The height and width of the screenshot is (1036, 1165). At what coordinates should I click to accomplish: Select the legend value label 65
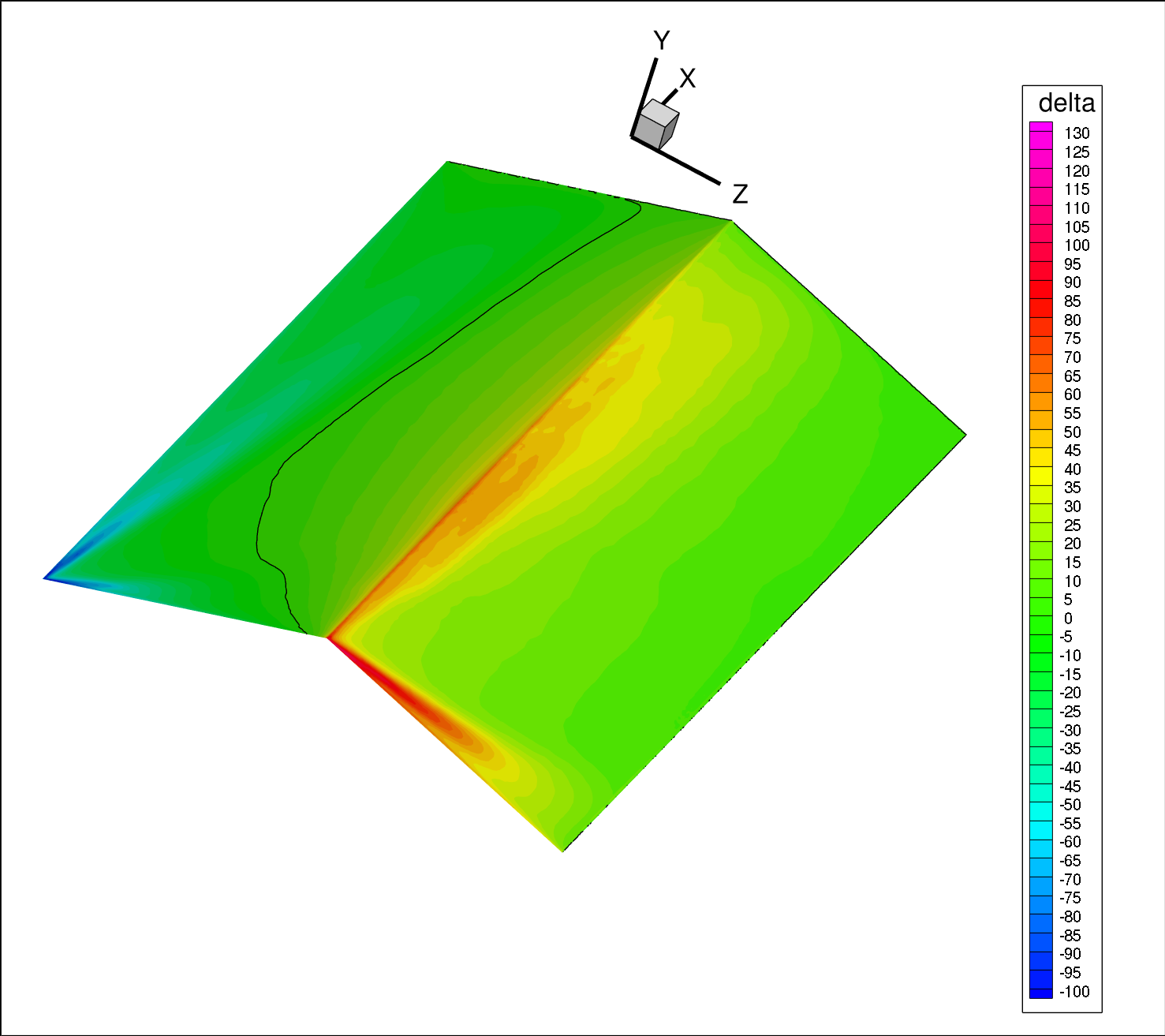(1072, 376)
